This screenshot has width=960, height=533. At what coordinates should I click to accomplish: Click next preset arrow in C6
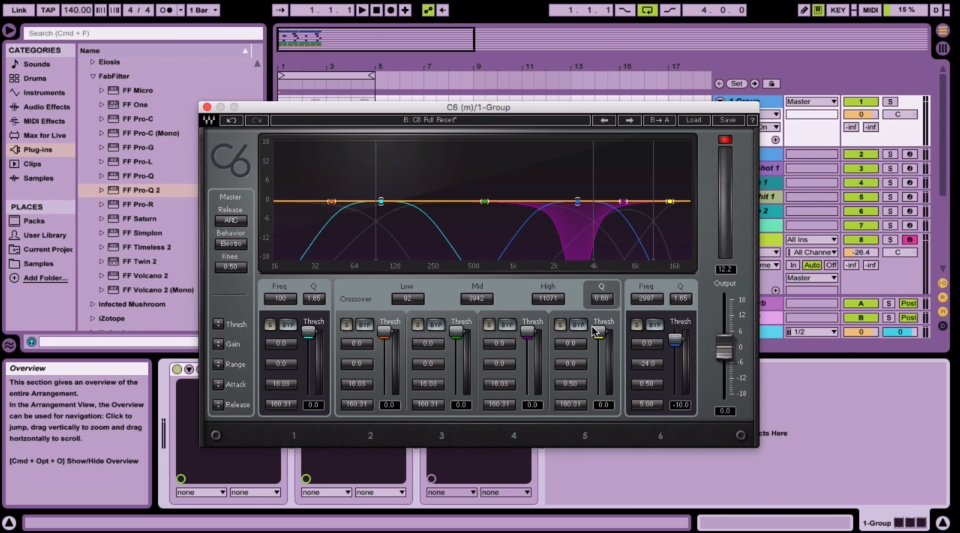[x=629, y=120]
